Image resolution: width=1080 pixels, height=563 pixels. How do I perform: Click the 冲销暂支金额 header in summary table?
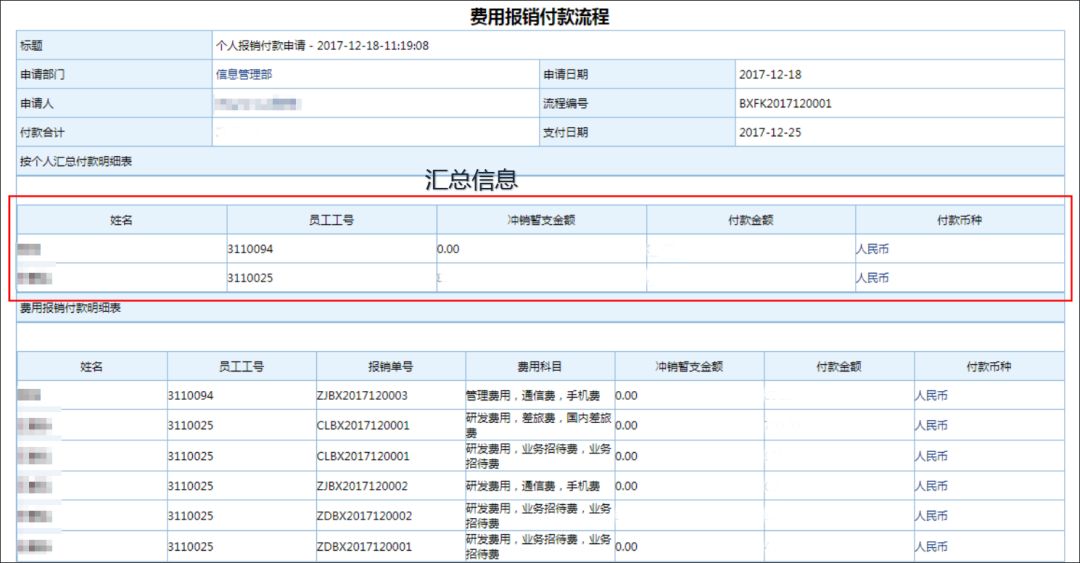pyautogui.click(x=541, y=221)
